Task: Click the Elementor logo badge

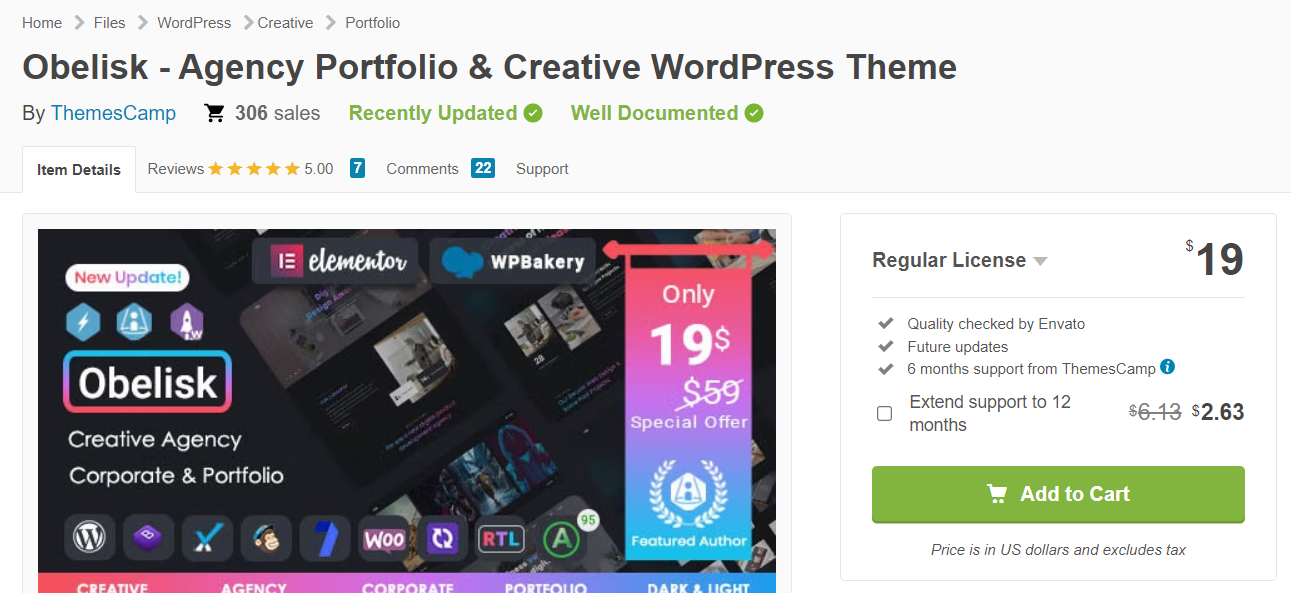Action: tap(335, 262)
